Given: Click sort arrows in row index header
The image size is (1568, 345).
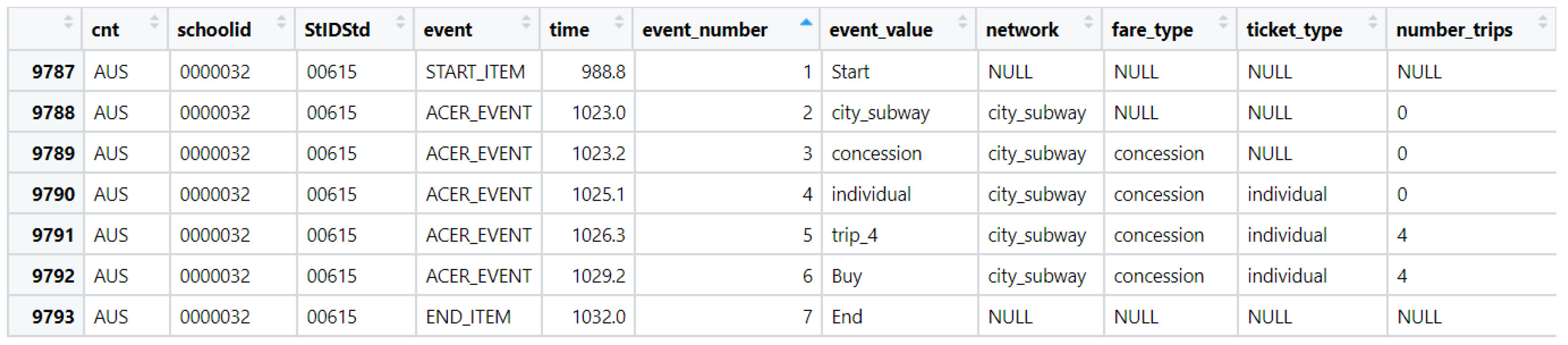Looking at the screenshot, I should pyautogui.click(x=68, y=22).
